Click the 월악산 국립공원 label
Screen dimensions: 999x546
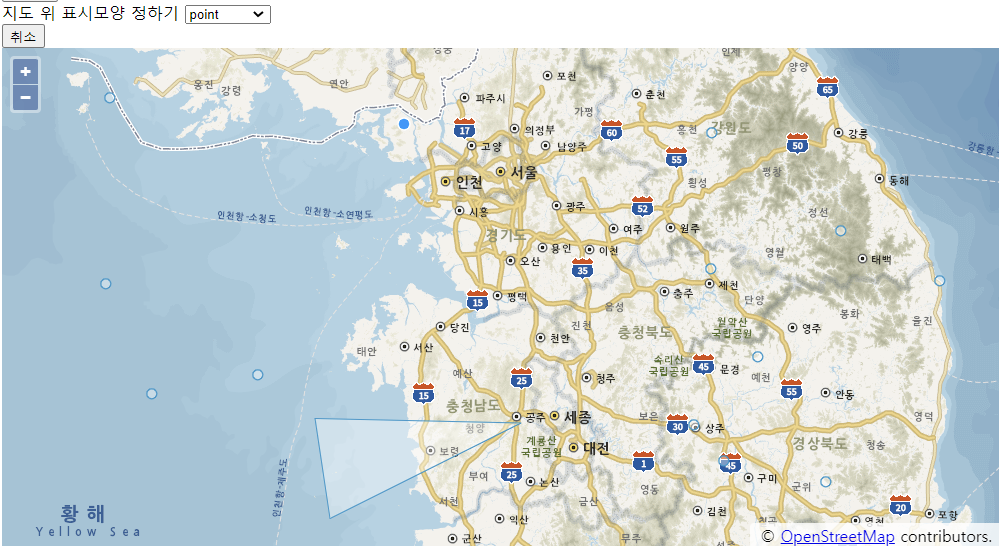731,327
